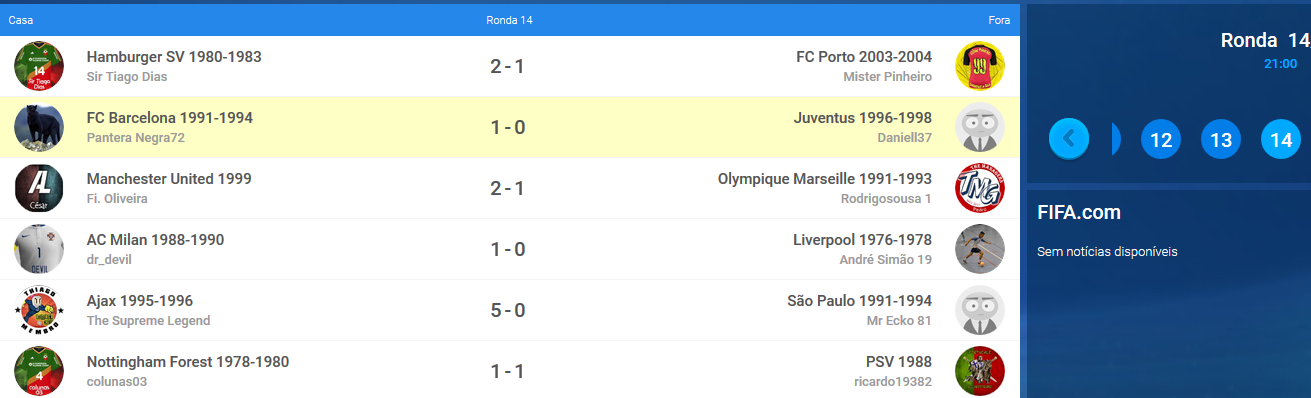Image resolution: width=1311 pixels, height=398 pixels.
Task: Open Hamburger SV vs FC Porto score
Action: tap(507, 67)
